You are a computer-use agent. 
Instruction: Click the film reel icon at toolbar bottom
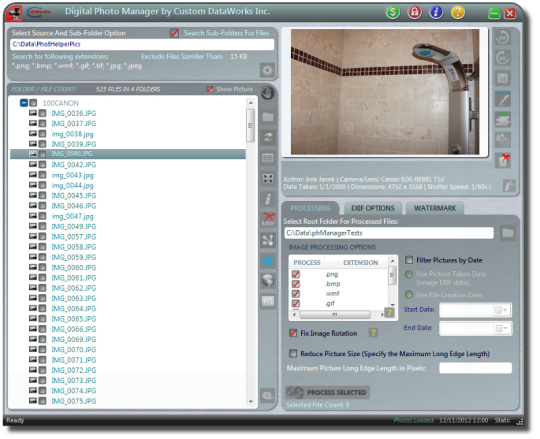[268, 395]
